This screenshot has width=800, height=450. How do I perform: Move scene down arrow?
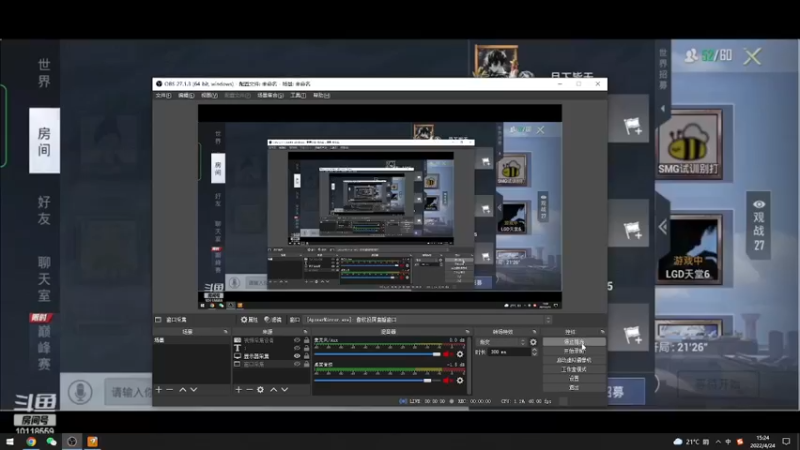pyautogui.click(x=194, y=390)
